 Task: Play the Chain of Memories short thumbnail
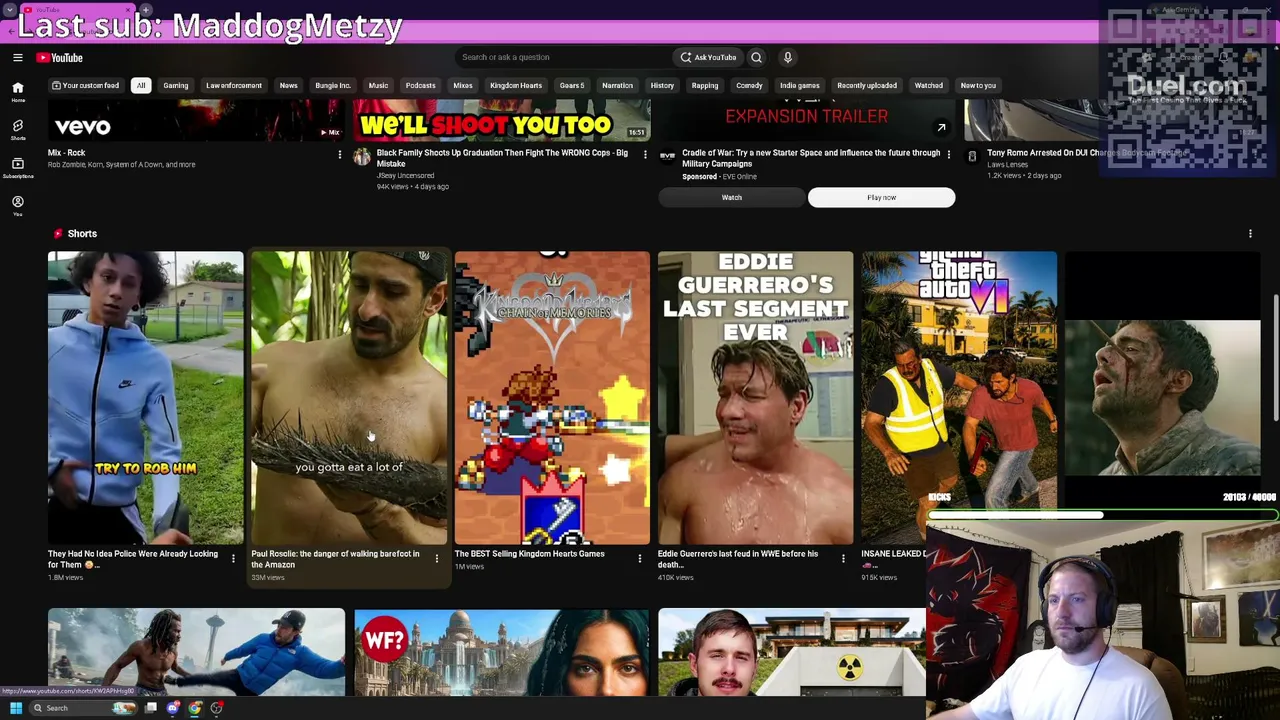click(x=552, y=398)
